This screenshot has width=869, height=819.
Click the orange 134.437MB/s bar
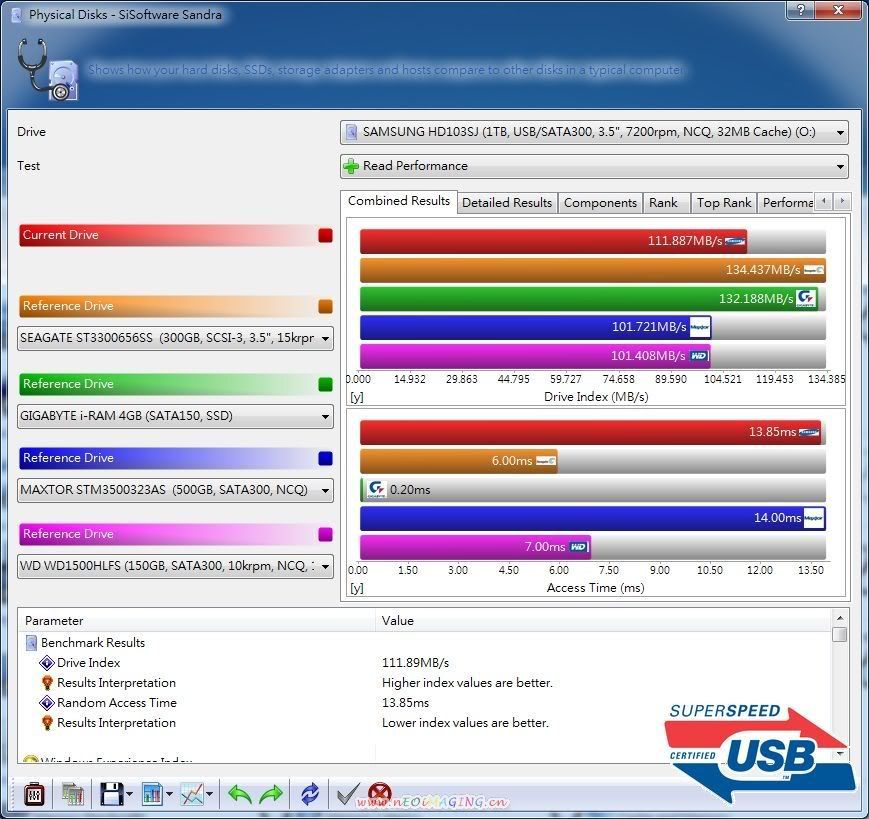pyautogui.click(x=592, y=270)
